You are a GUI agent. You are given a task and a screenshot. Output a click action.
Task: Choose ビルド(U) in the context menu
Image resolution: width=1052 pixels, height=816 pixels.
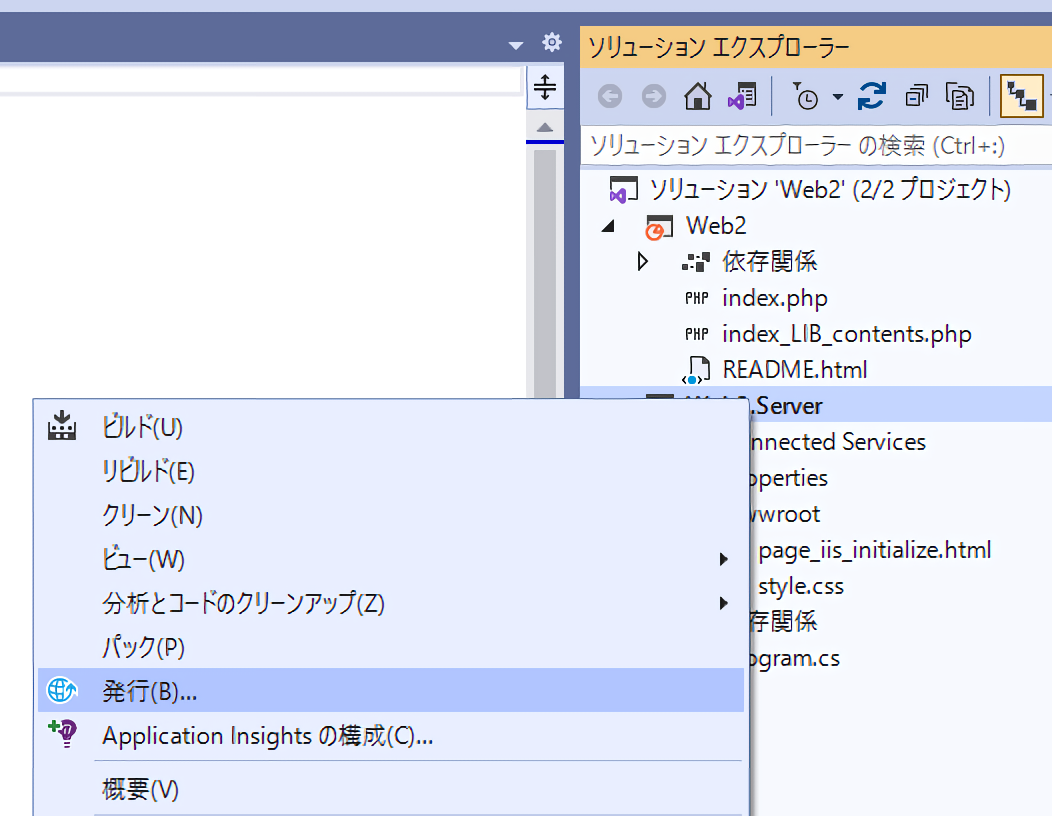tap(142, 427)
